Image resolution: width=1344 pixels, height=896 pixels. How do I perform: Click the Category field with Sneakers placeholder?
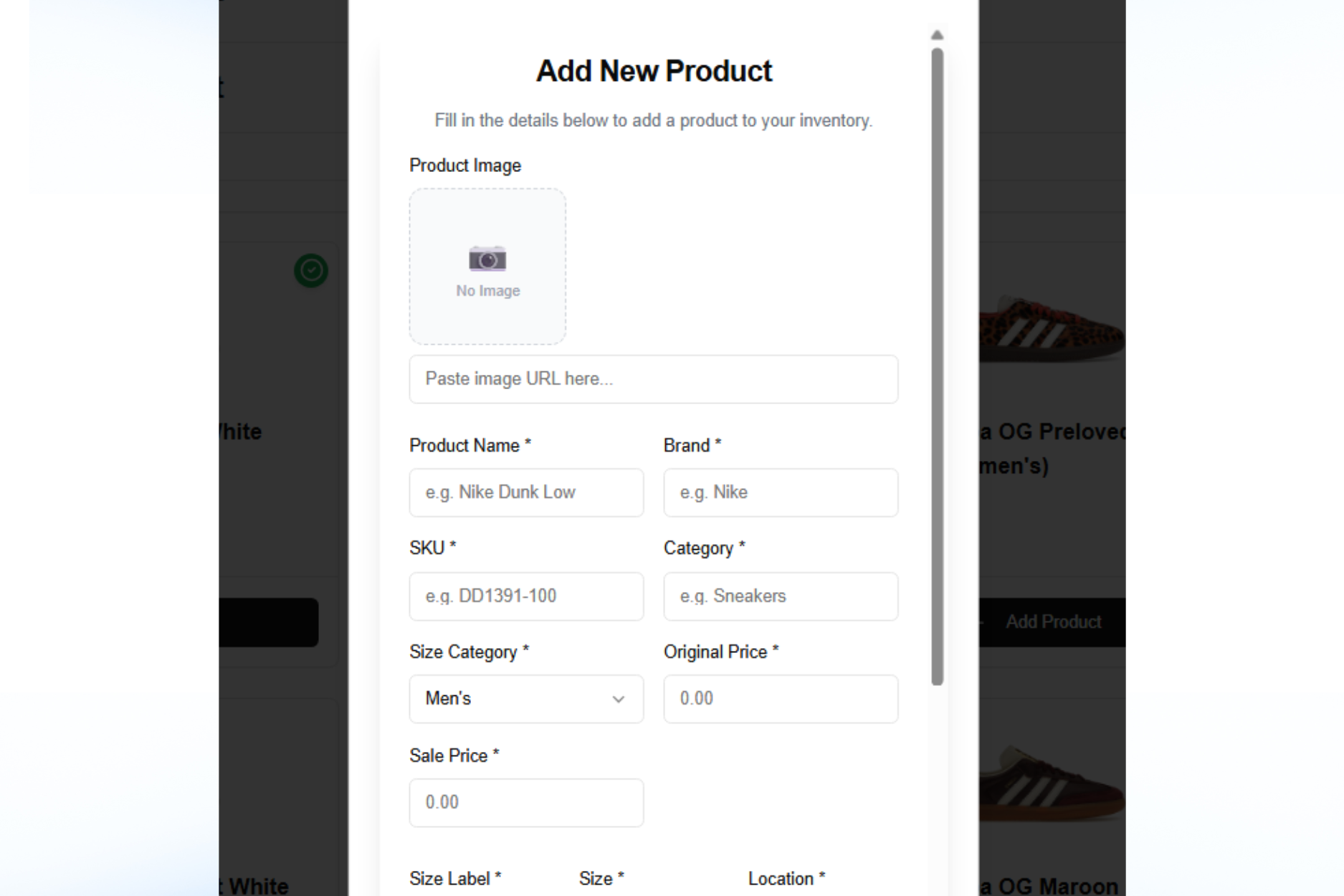[780, 596]
